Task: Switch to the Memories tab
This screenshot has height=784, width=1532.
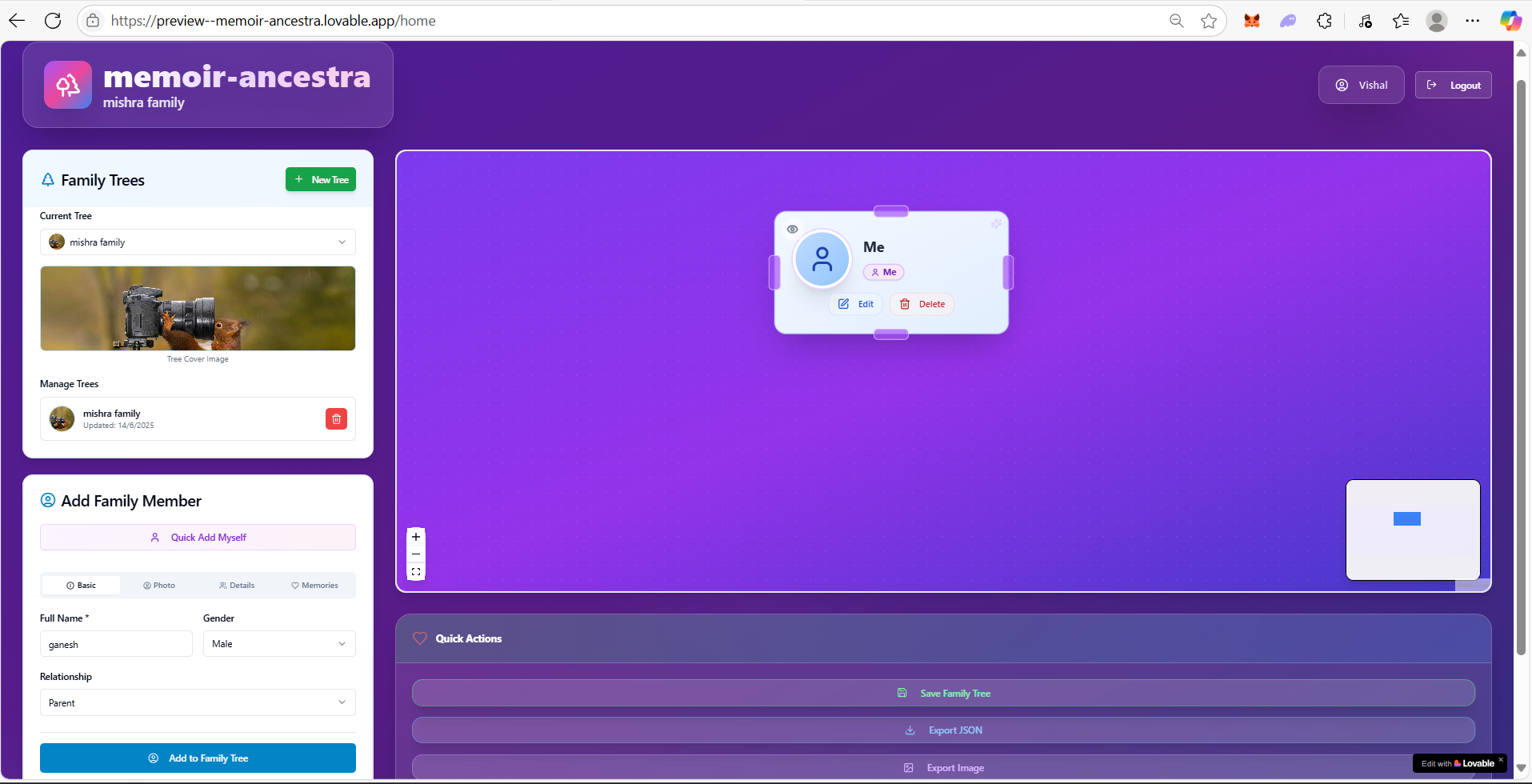Action: (314, 586)
